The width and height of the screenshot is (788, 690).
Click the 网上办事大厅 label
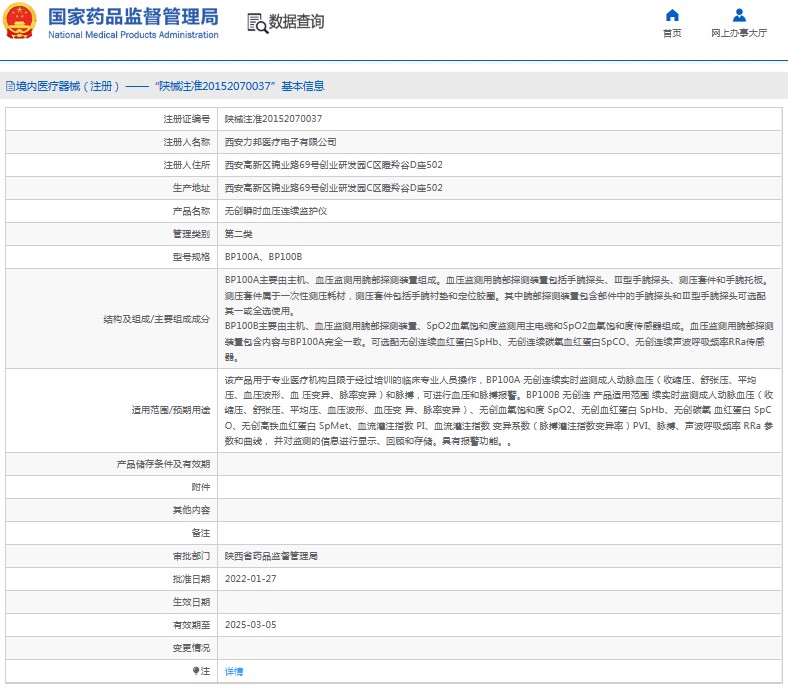pyautogui.click(x=739, y=33)
